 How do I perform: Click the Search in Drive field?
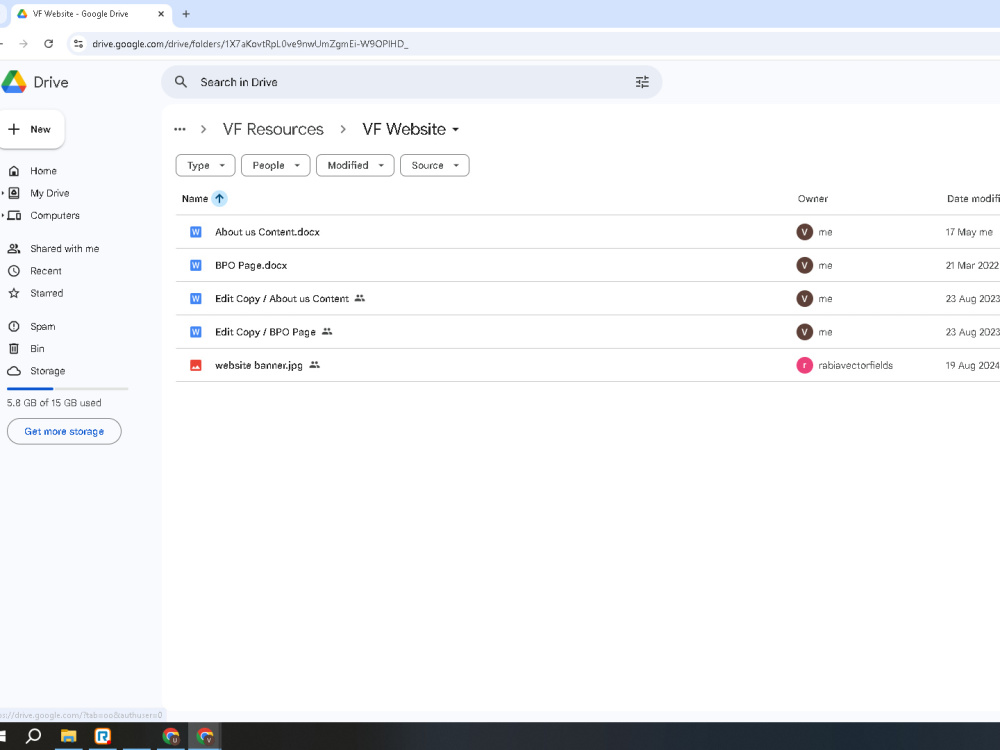coord(411,82)
